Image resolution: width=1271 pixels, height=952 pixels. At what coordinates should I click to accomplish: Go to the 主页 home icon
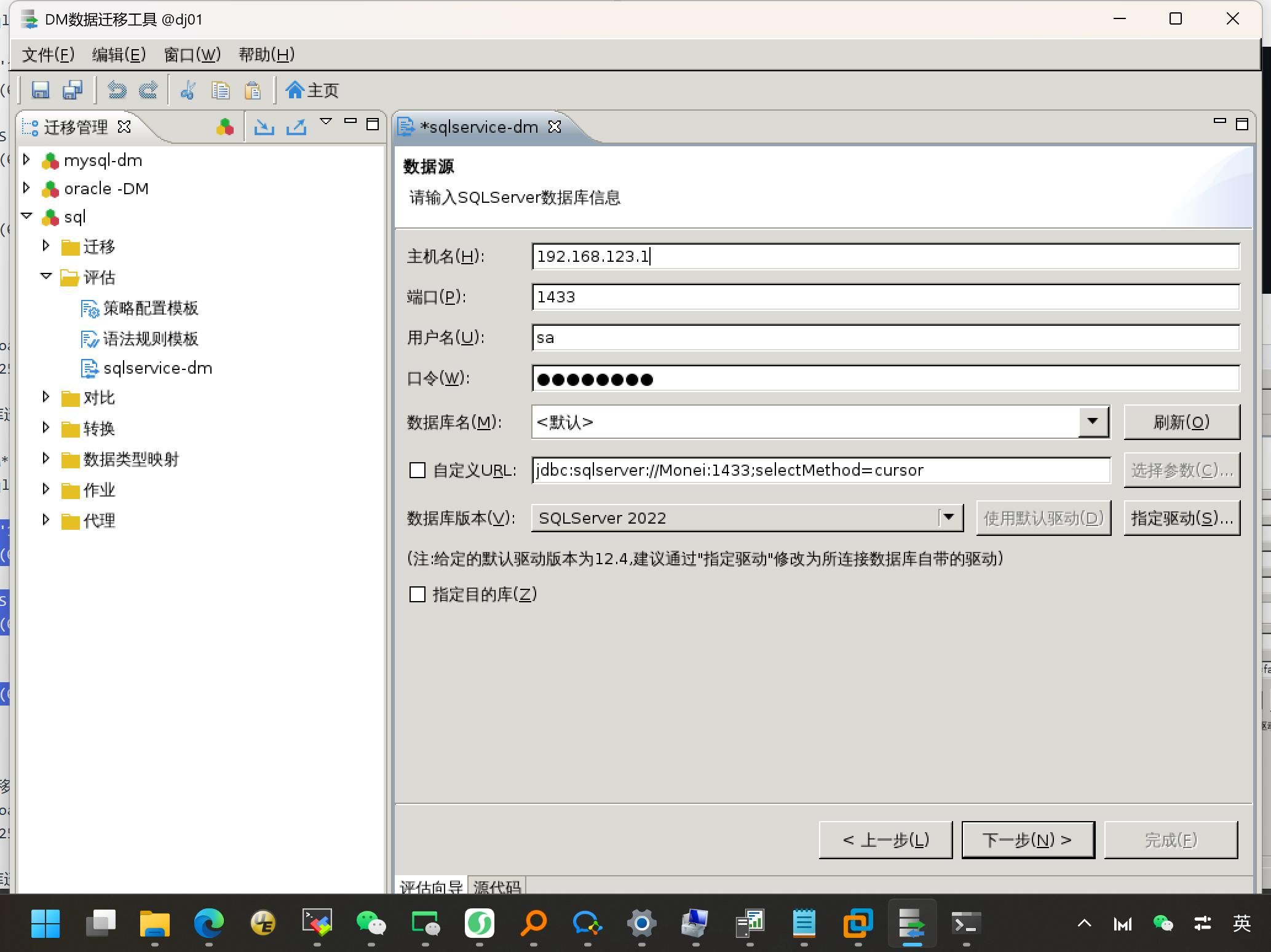pyautogui.click(x=312, y=90)
